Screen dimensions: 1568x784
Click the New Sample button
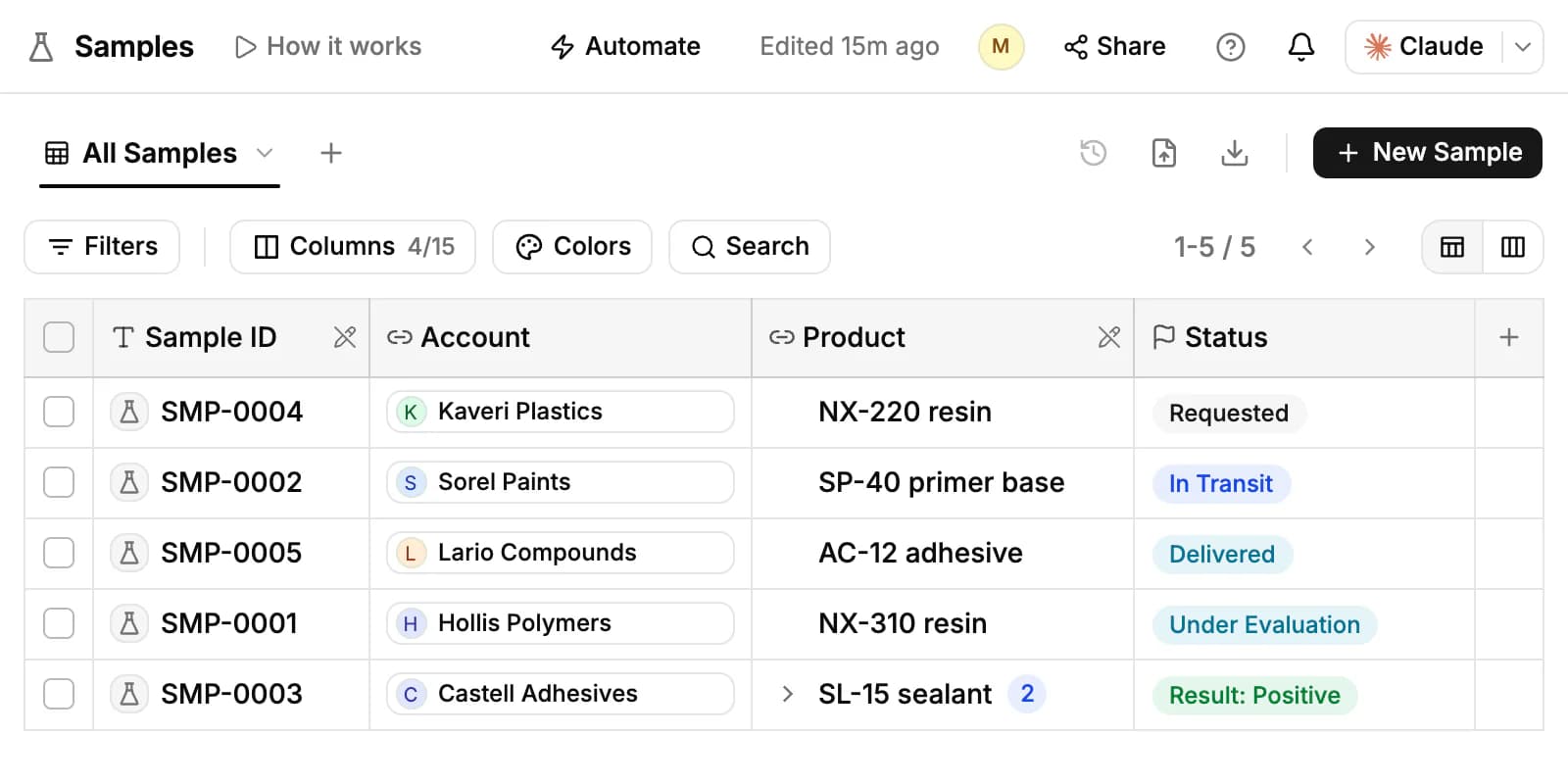(x=1428, y=153)
